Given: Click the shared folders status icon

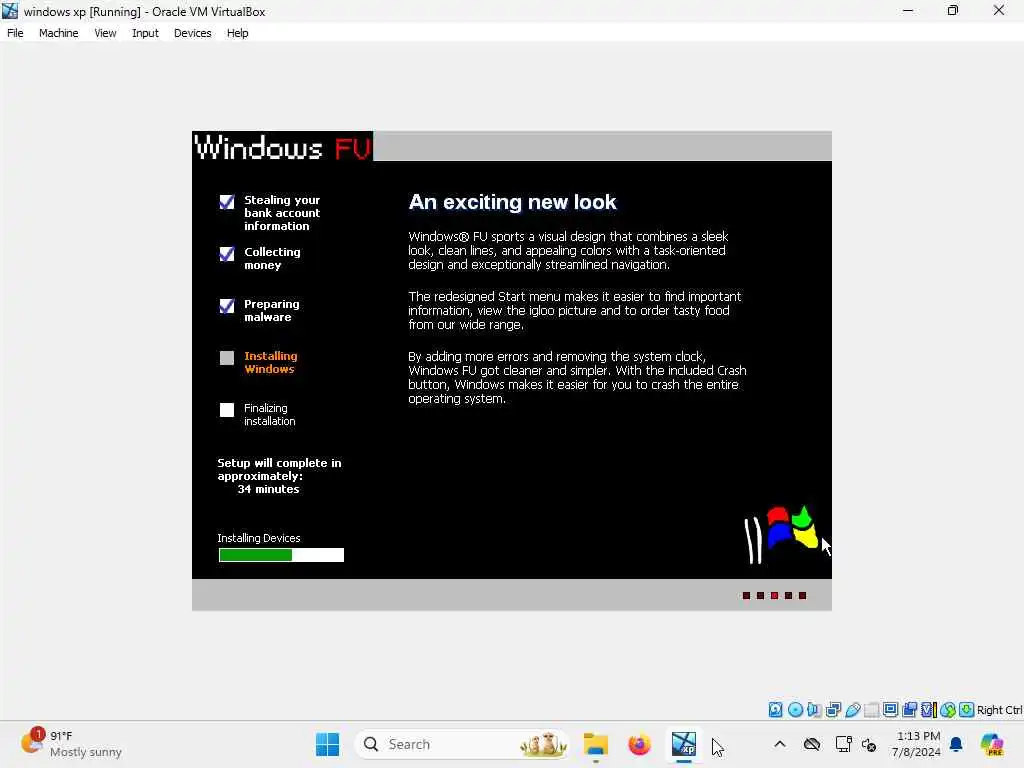Looking at the screenshot, I should pyautogui.click(x=871, y=709).
